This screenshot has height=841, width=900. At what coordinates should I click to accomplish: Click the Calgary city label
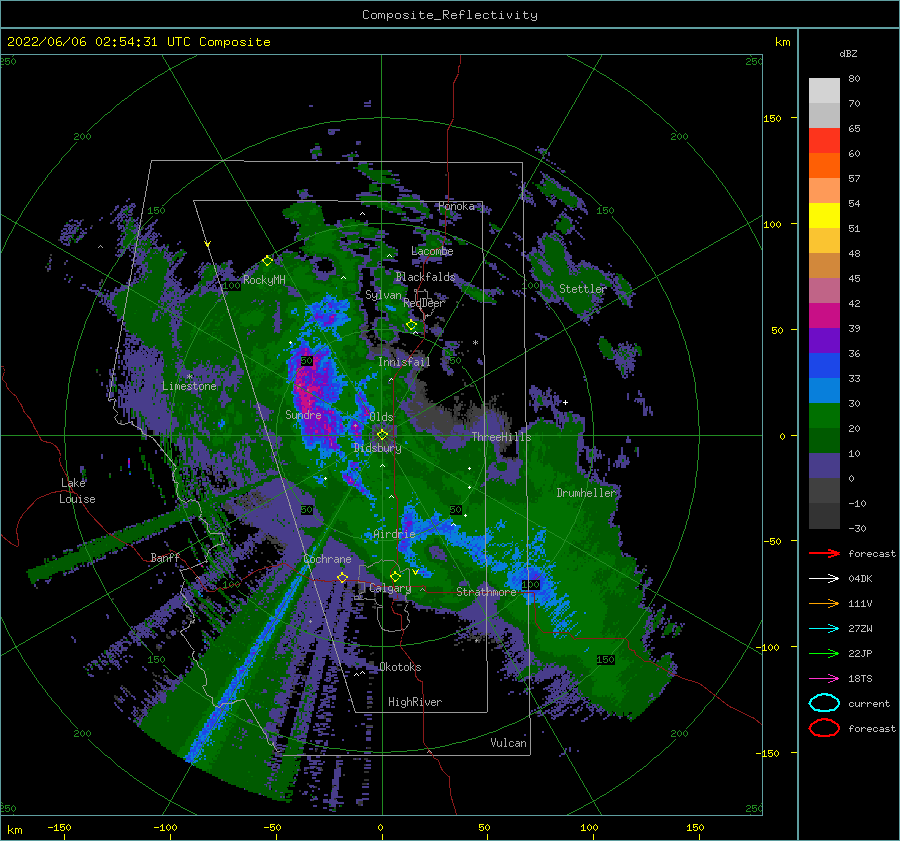tap(390, 588)
